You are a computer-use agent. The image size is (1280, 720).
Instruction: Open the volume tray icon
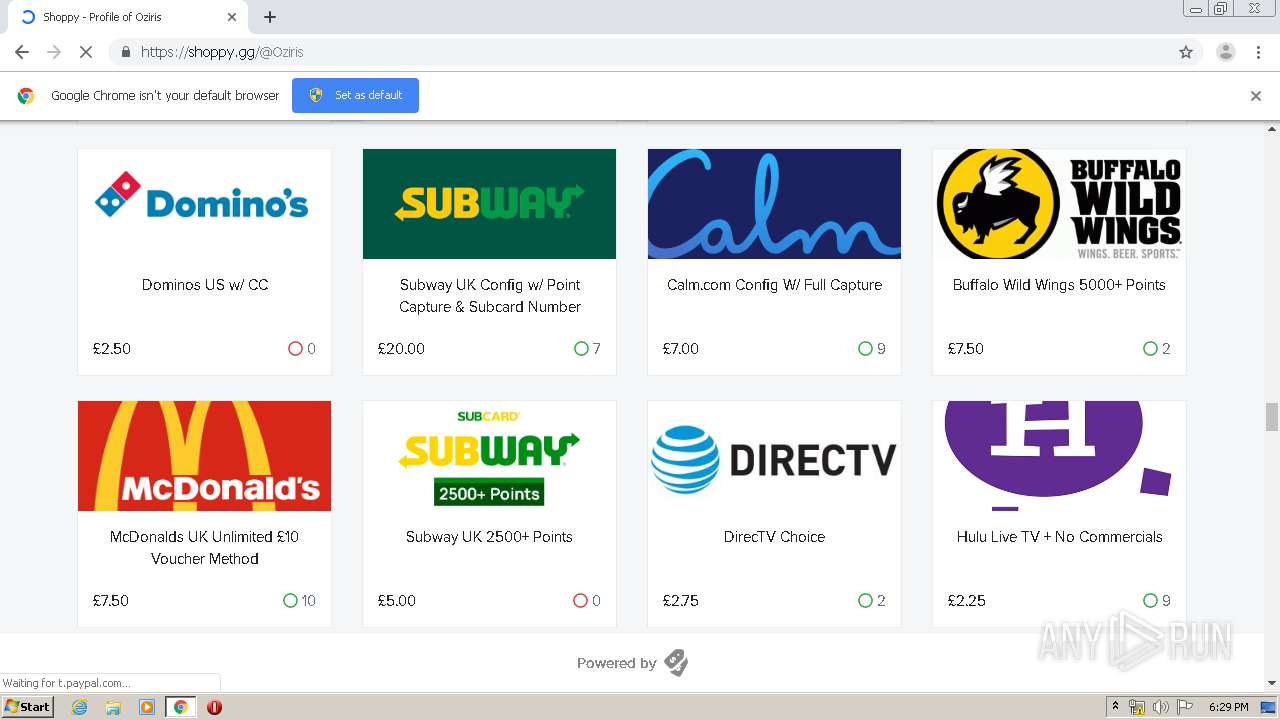[x=1160, y=707]
